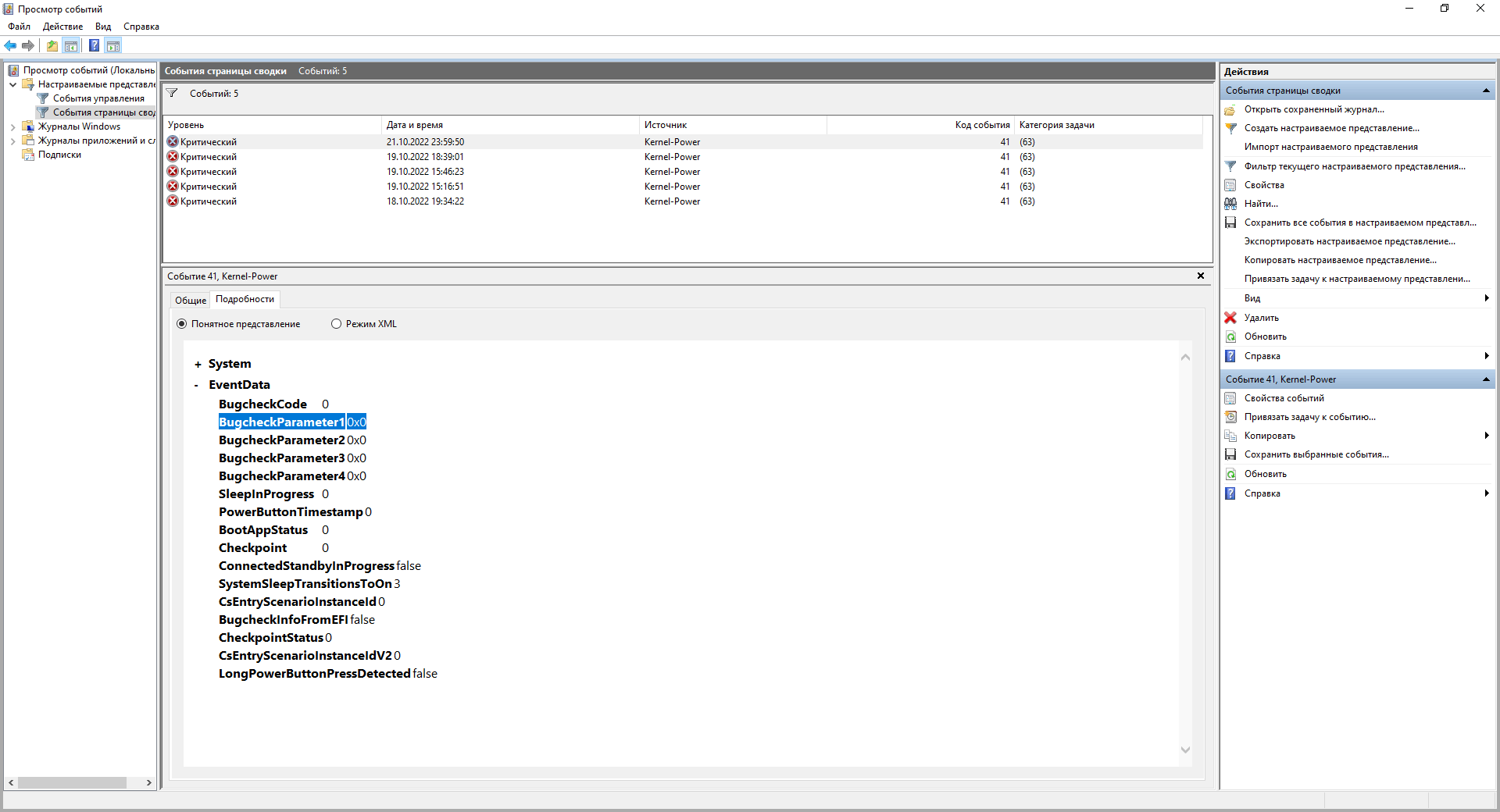
Task: Select the Понятное представление radio button
Action: [181, 324]
